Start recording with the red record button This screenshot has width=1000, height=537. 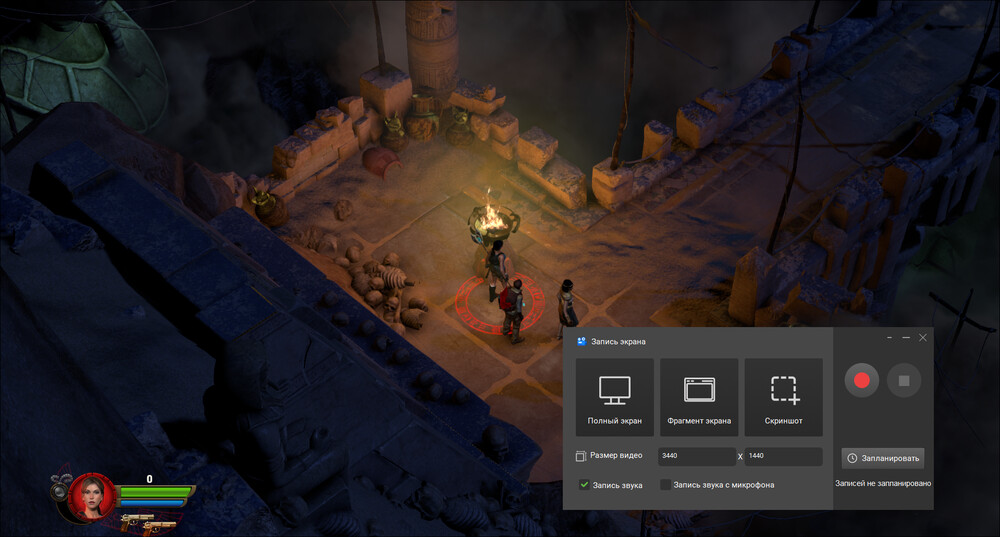tap(861, 381)
